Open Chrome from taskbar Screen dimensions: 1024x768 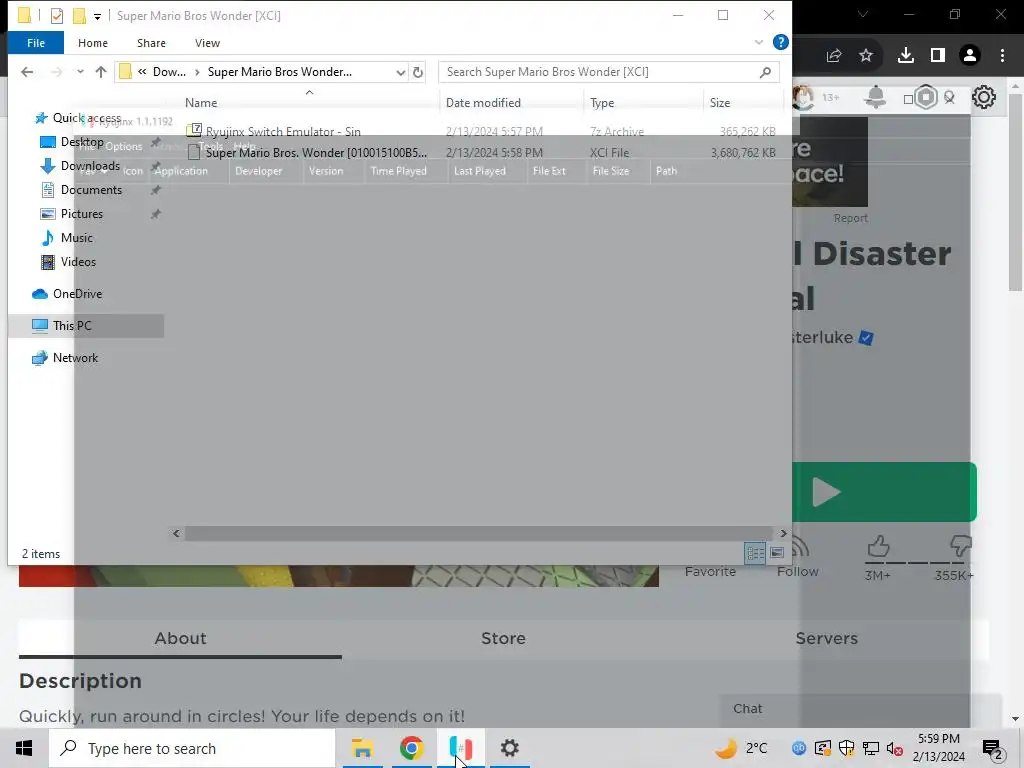(411, 748)
